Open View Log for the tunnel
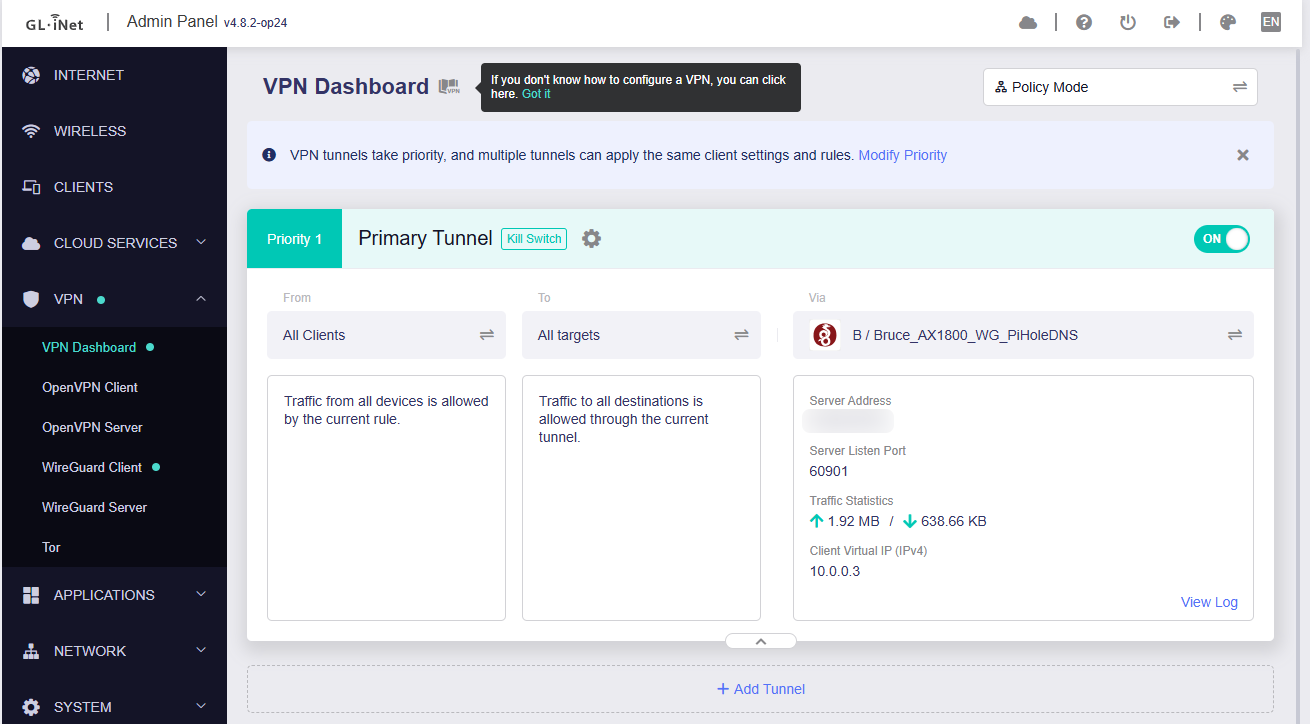1310x724 pixels. coord(1209,602)
